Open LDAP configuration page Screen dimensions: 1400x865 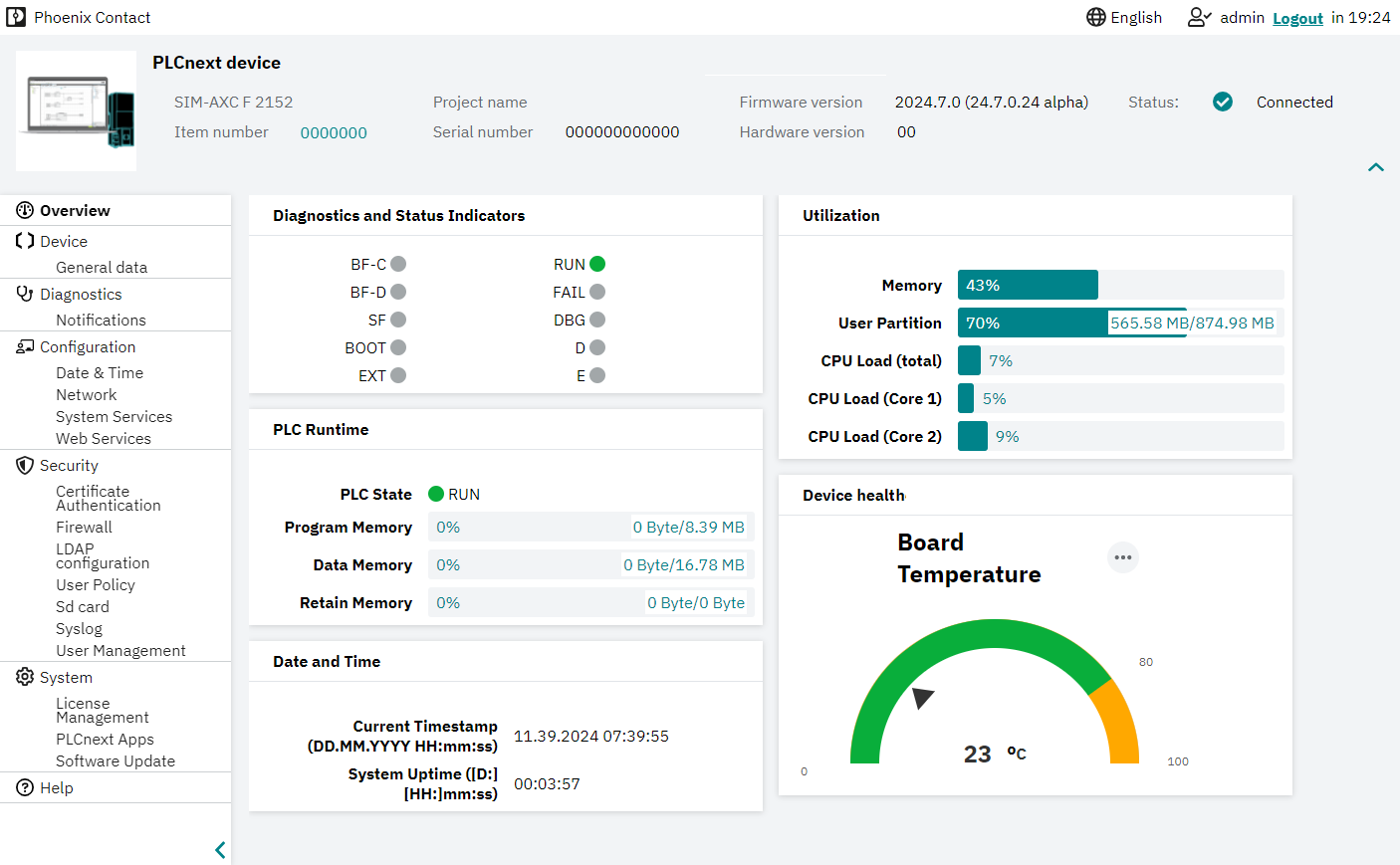point(103,555)
